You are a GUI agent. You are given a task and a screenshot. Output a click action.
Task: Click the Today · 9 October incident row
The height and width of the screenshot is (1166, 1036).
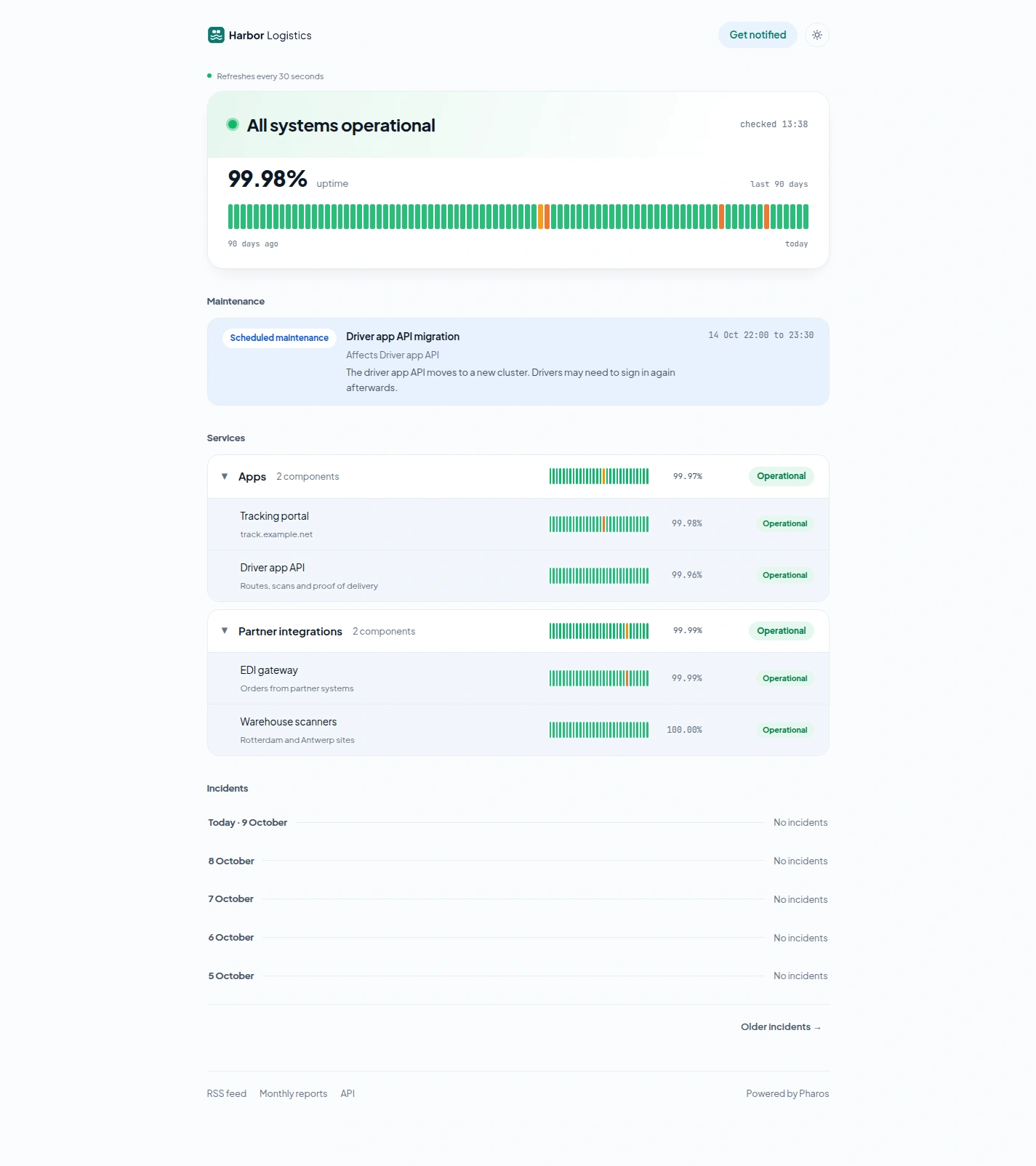click(518, 823)
